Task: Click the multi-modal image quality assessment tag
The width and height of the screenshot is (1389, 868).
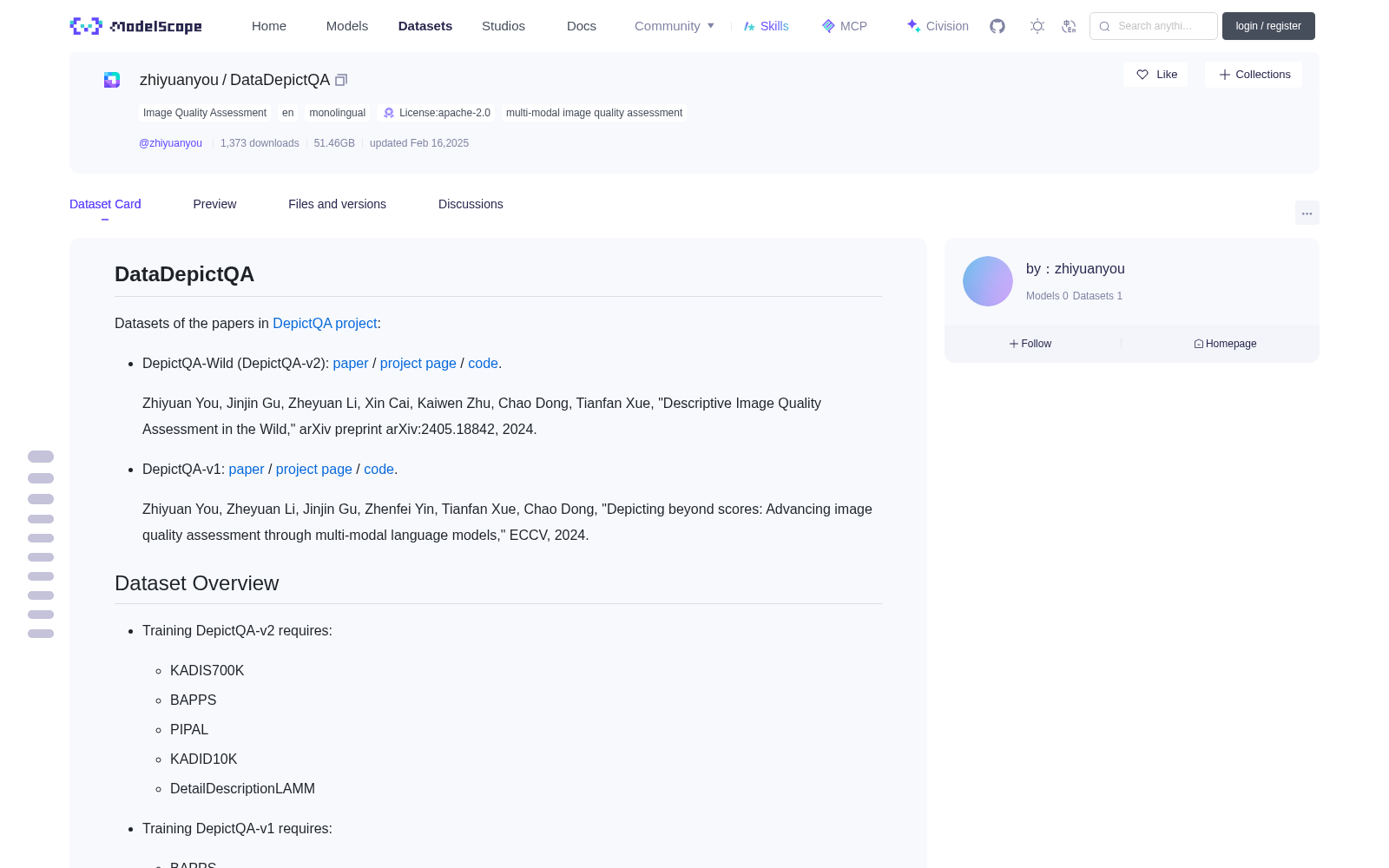Action: [x=594, y=113]
